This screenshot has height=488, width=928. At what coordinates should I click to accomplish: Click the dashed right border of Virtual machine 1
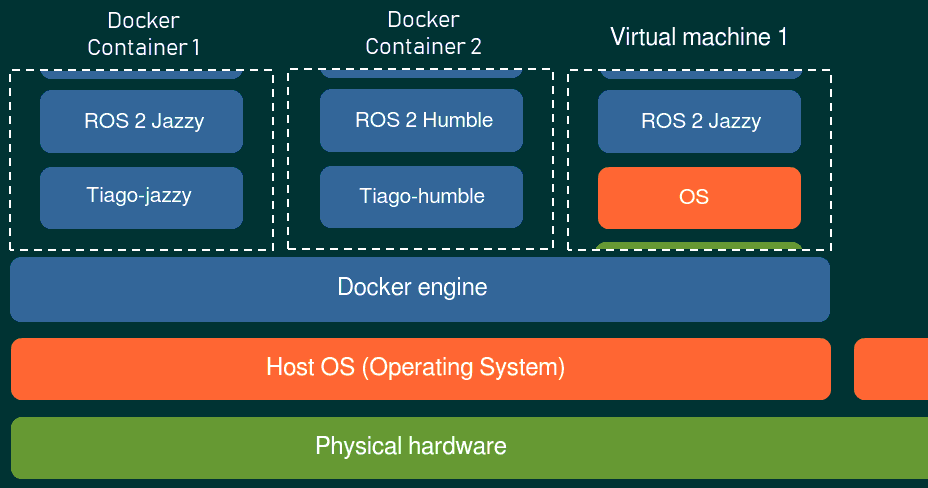point(831,160)
